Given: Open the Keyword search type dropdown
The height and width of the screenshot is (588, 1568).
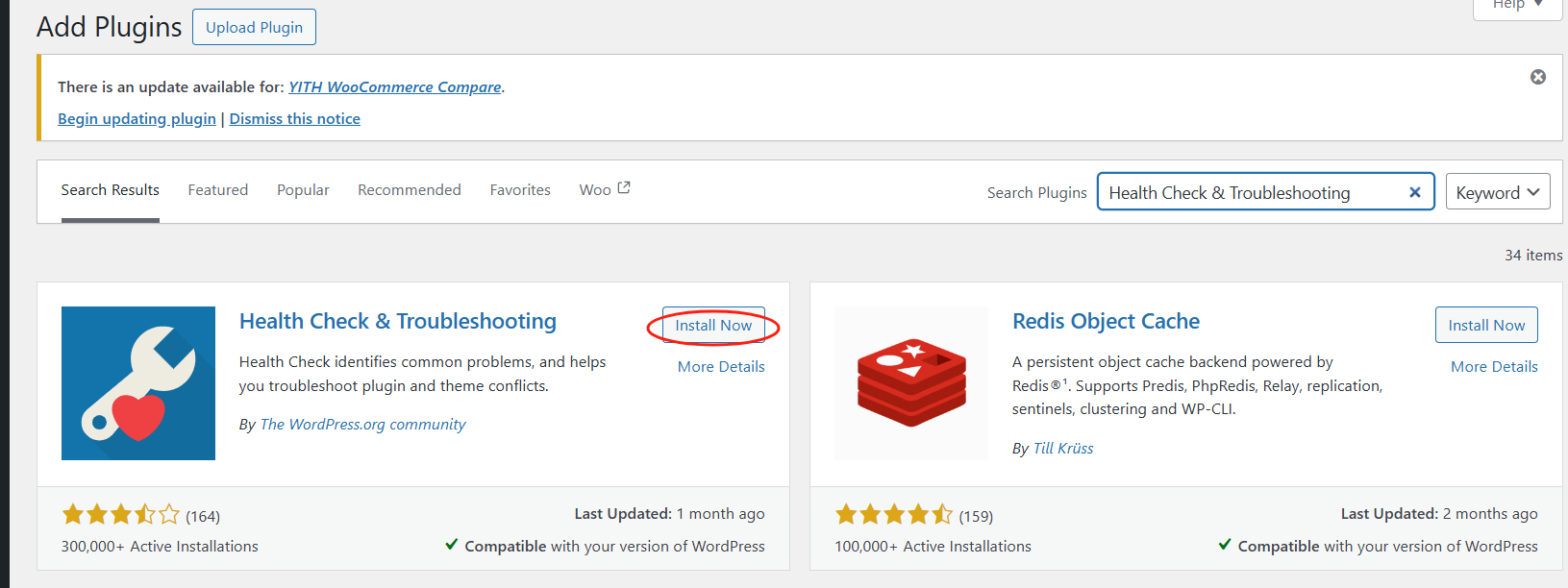Looking at the screenshot, I should 1497,192.
